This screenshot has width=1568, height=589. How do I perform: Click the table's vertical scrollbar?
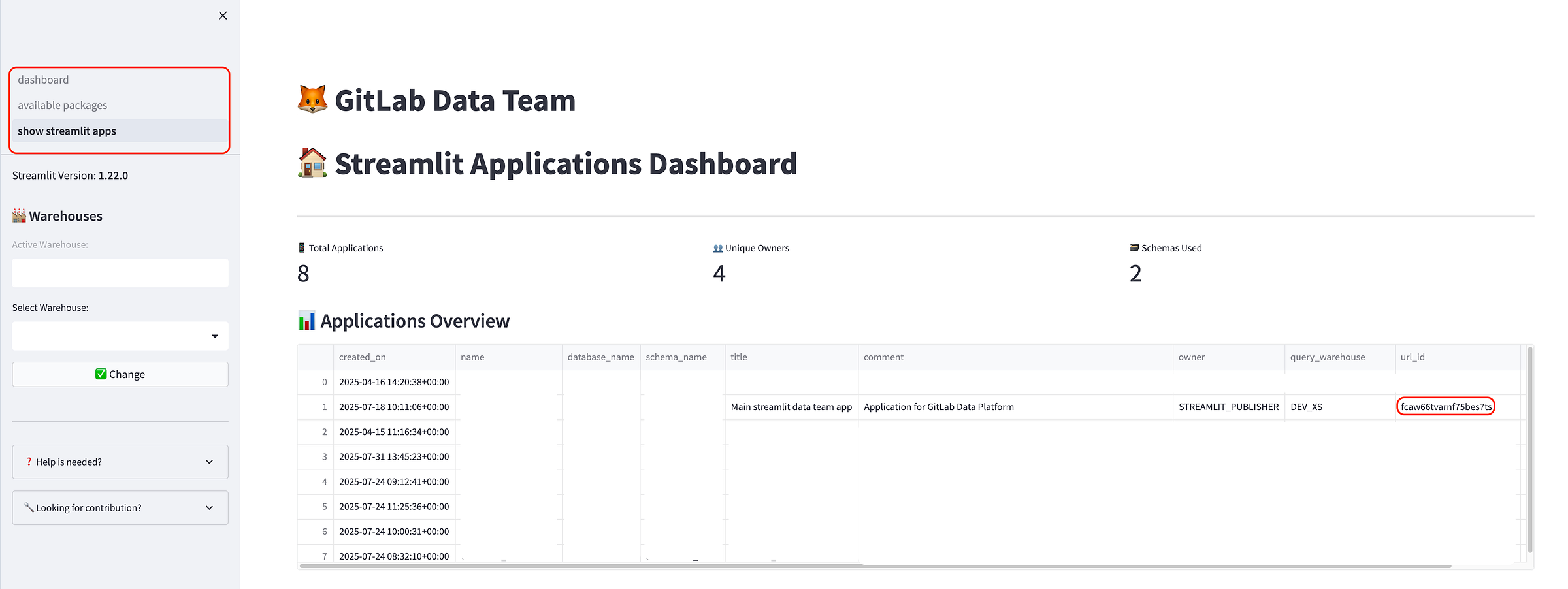click(x=1529, y=451)
